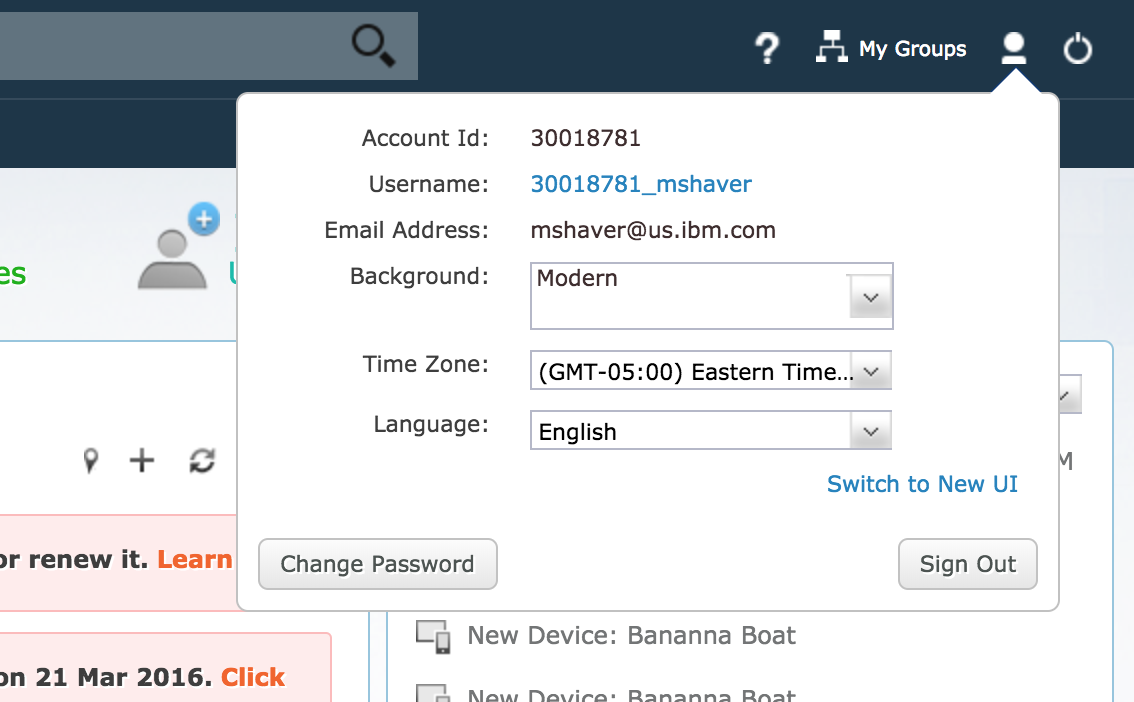Open the Switch to New UI link
Viewport: 1134px width, 702px height.
pyautogui.click(x=922, y=484)
